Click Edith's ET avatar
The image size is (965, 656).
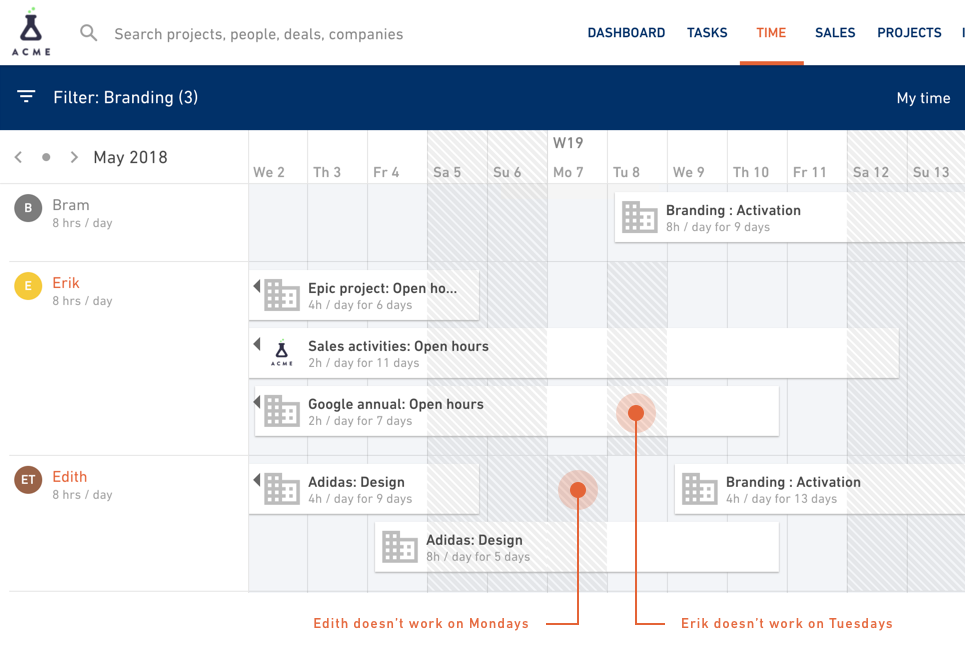point(28,480)
